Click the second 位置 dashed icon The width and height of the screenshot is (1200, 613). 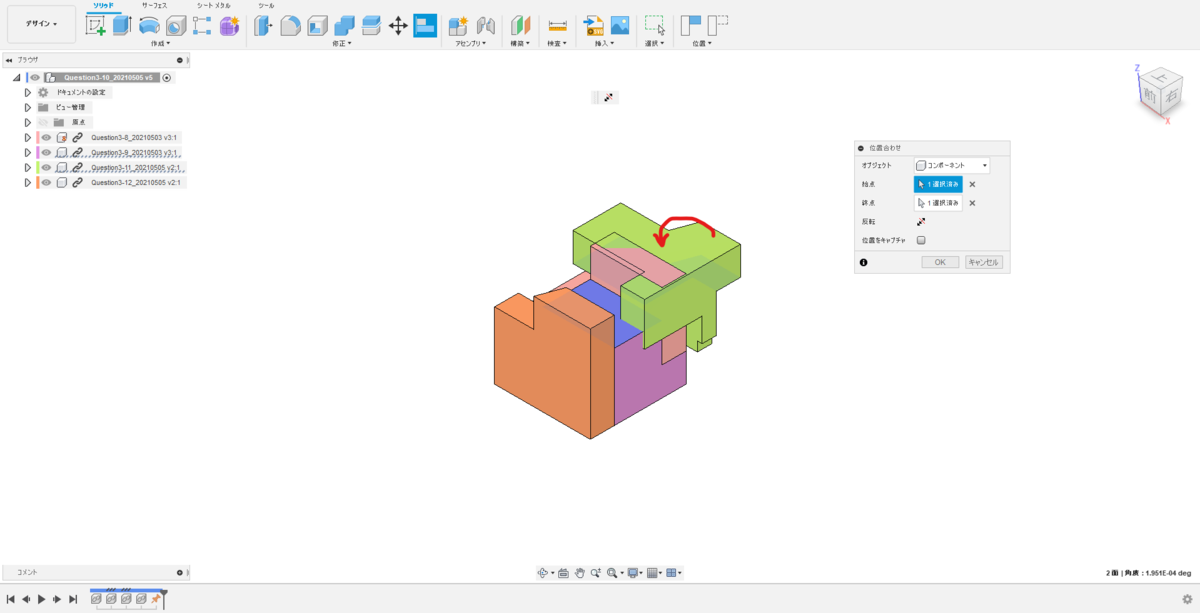[717, 26]
